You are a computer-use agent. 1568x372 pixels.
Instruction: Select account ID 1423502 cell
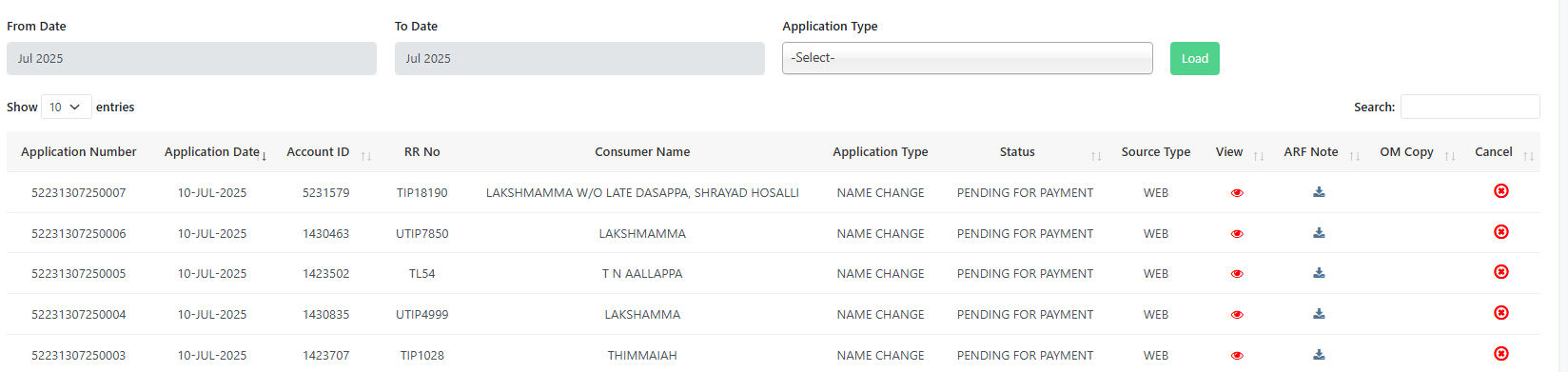click(326, 274)
